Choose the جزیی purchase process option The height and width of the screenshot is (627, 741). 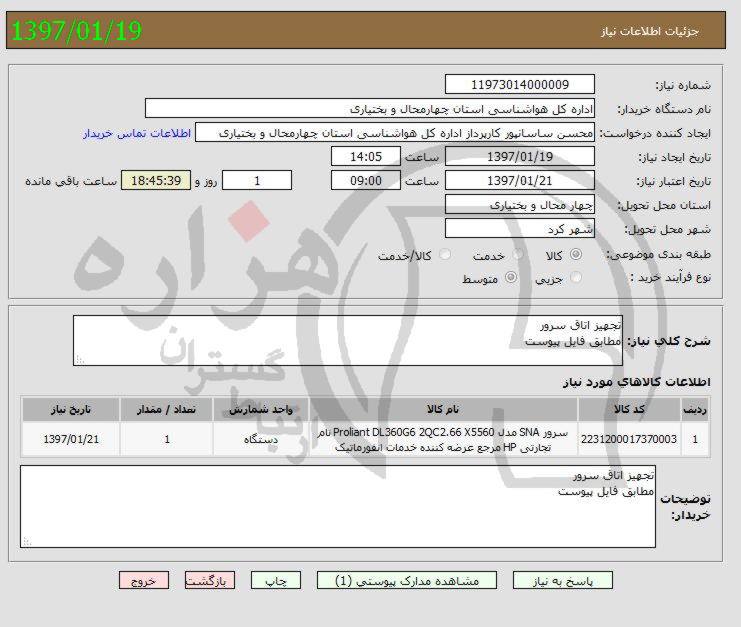(x=576, y=277)
